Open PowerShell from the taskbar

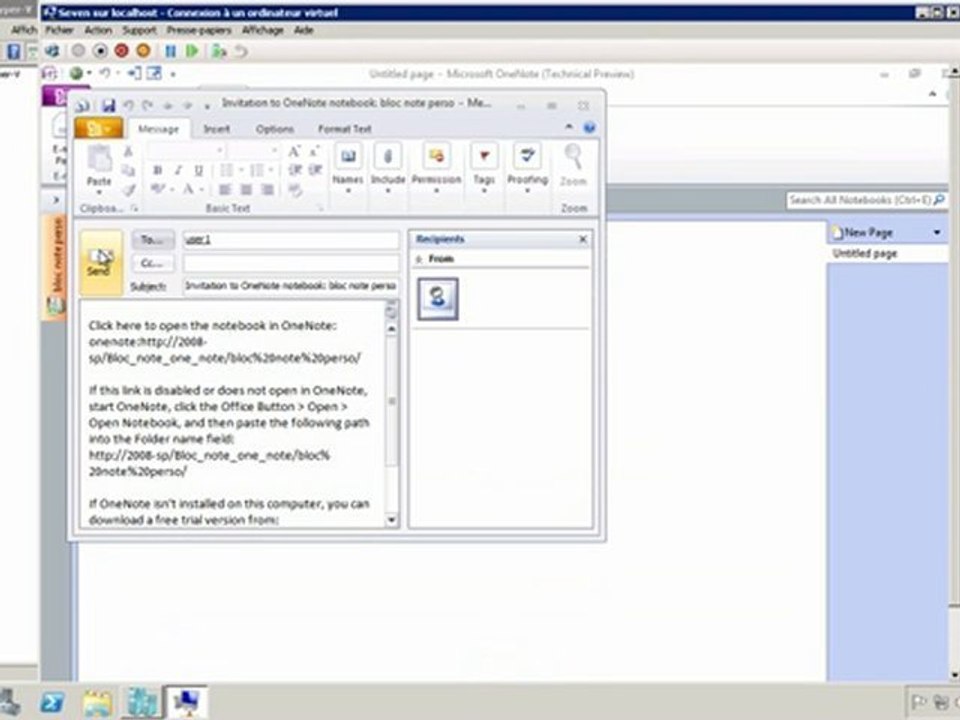(52, 703)
